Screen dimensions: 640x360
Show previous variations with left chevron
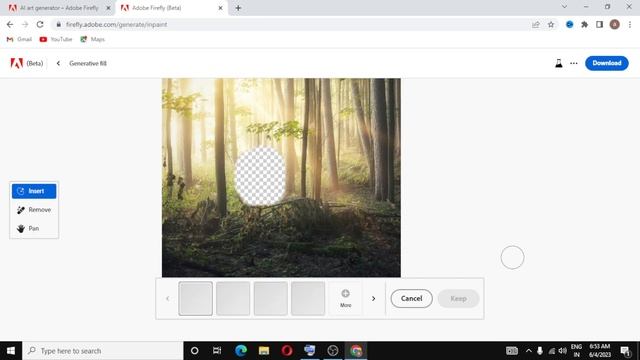[167, 298]
